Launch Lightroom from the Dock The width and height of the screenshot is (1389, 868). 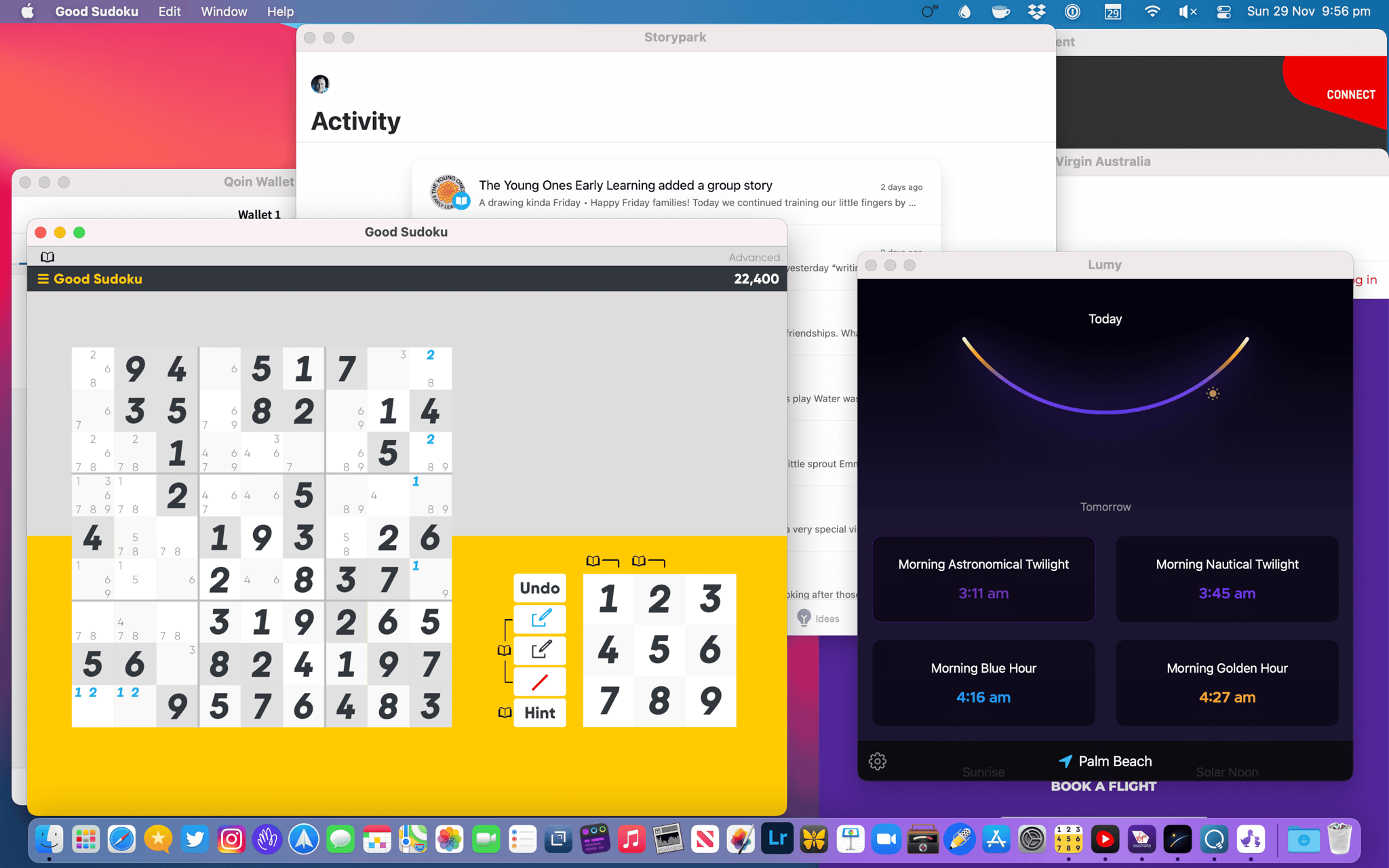tap(777, 840)
